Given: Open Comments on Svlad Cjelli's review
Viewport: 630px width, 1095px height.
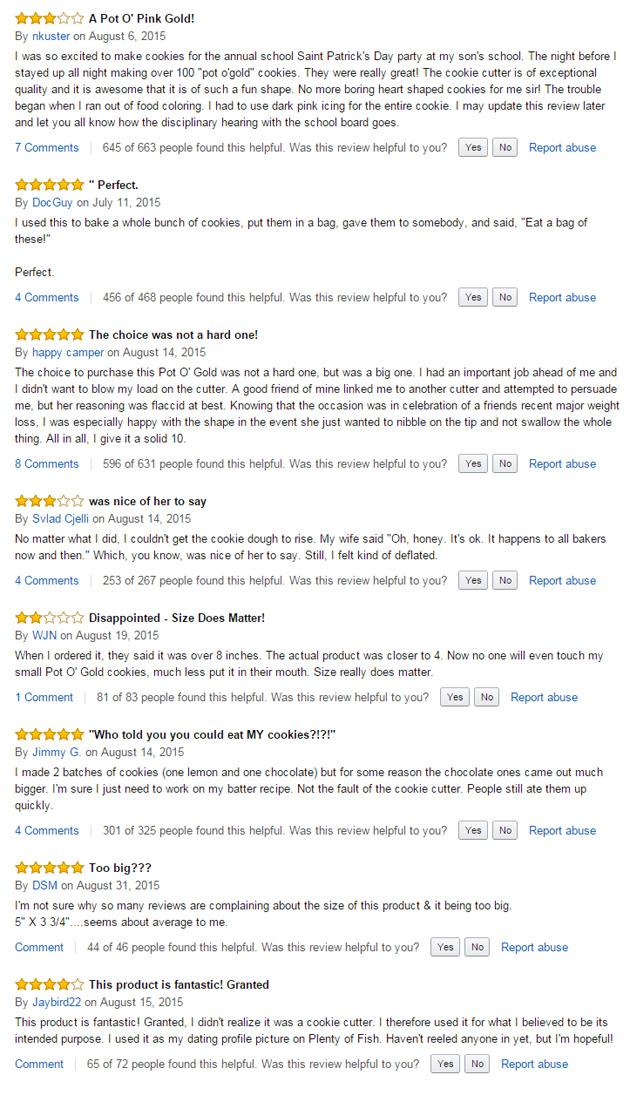Looking at the screenshot, I should 46,580.
